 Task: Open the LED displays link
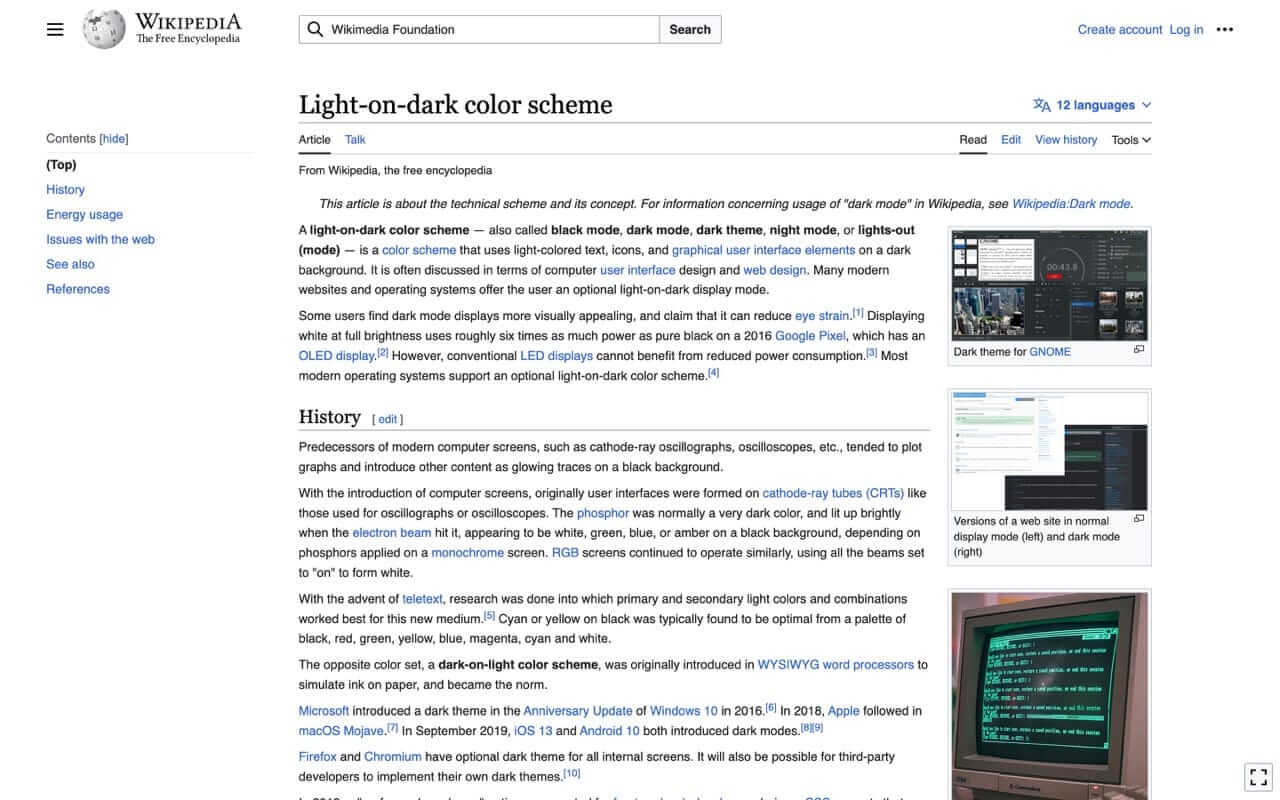556,356
